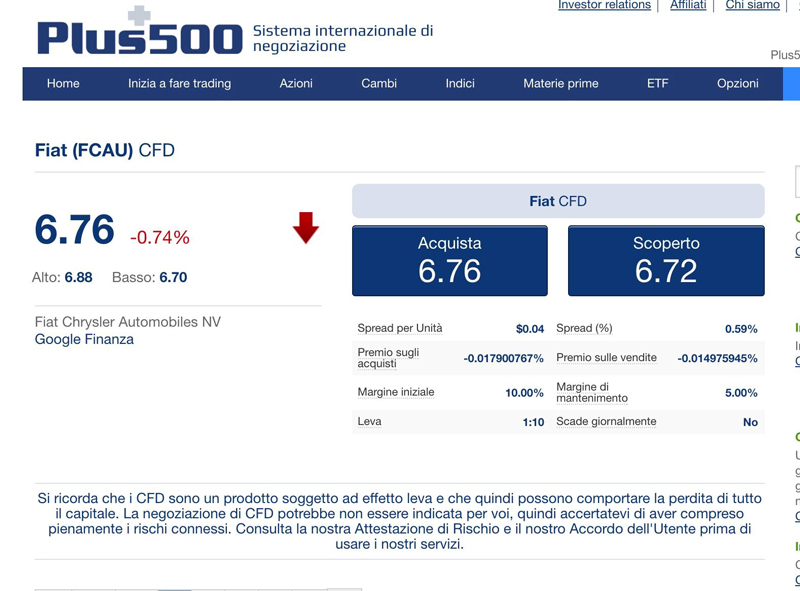Click the Spread (%) label
Viewport: 800px width, 591px height.
coord(584,328)
